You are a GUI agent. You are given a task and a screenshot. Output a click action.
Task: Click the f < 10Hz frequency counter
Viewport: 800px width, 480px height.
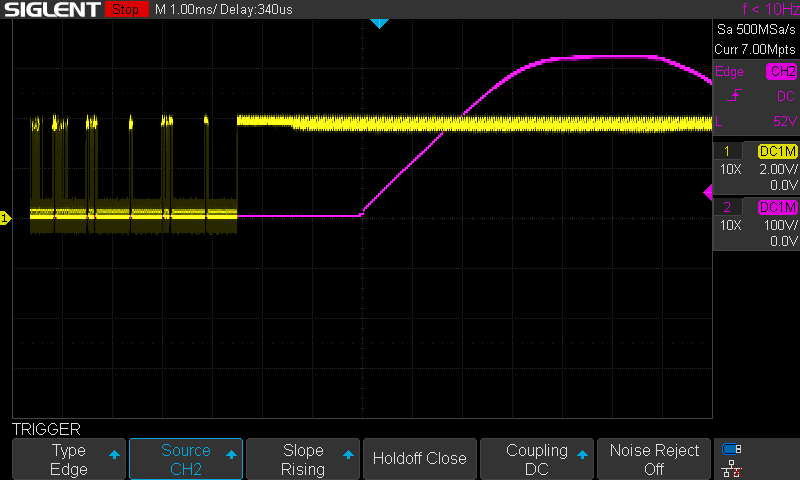pos(770,9)
